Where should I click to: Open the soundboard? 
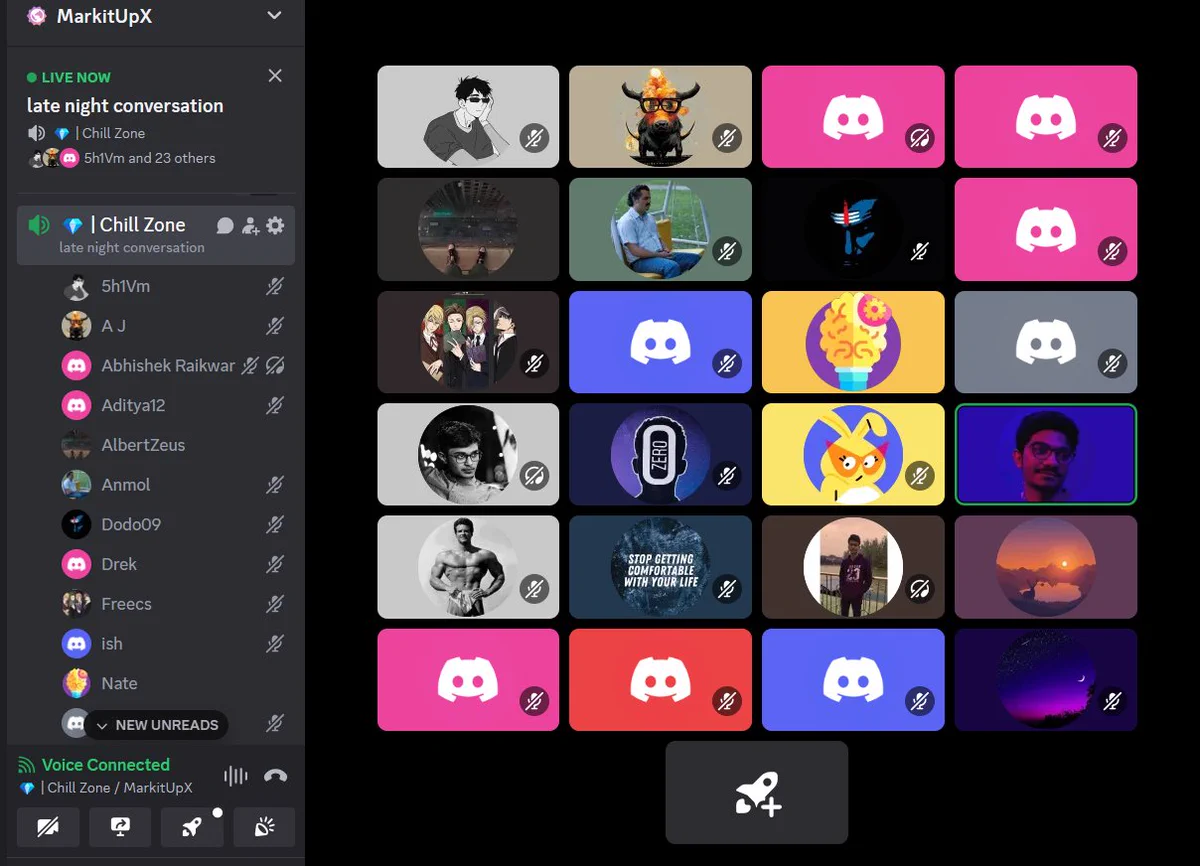(264, 827)
